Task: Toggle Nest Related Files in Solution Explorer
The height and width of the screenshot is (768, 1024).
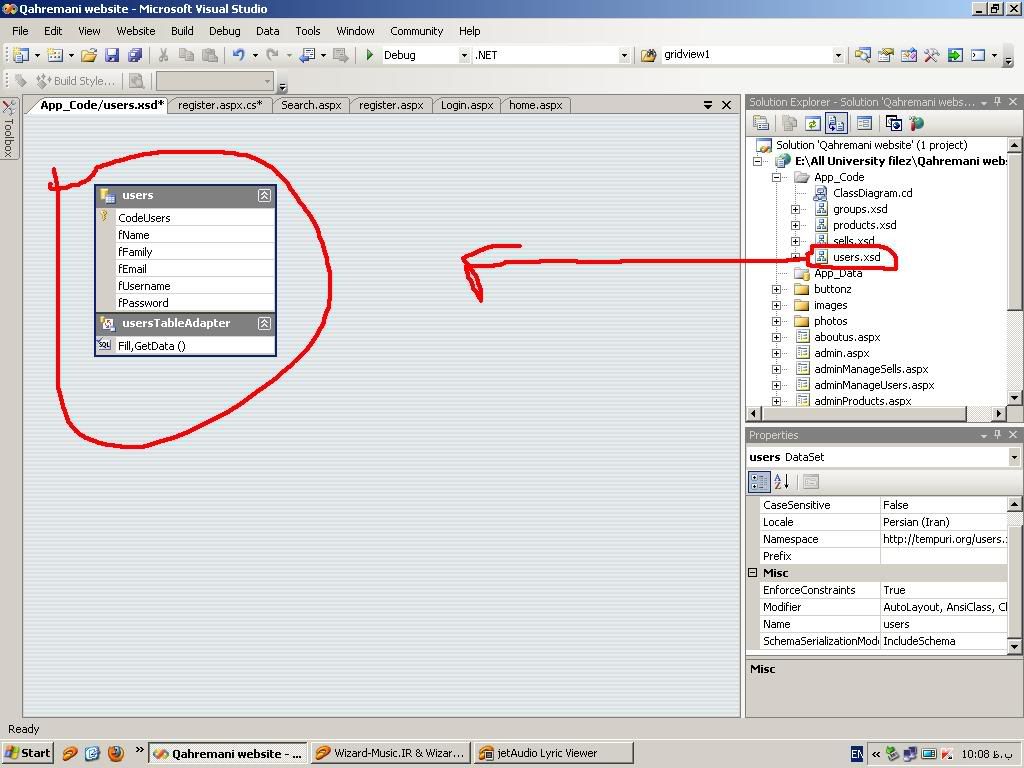Action: [836, 123]
